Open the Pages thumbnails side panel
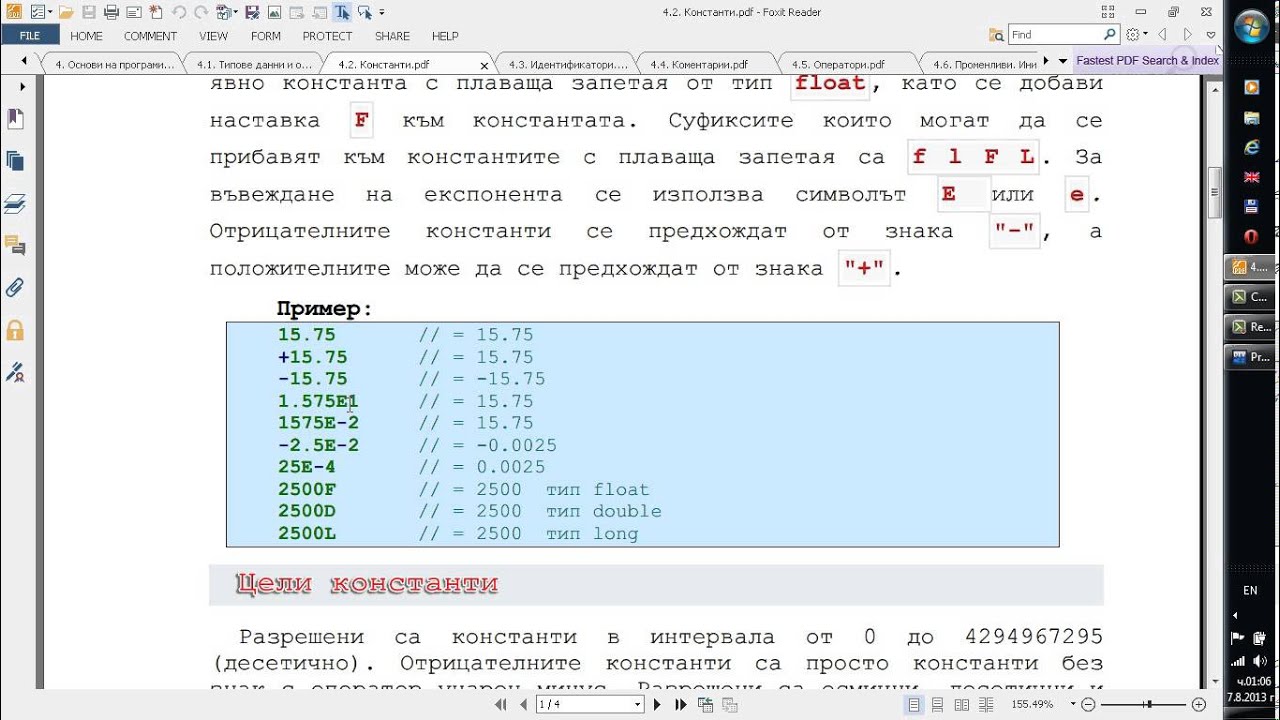Image resolution: width=1280 pixels, height=720 pixels. (14, 161)
